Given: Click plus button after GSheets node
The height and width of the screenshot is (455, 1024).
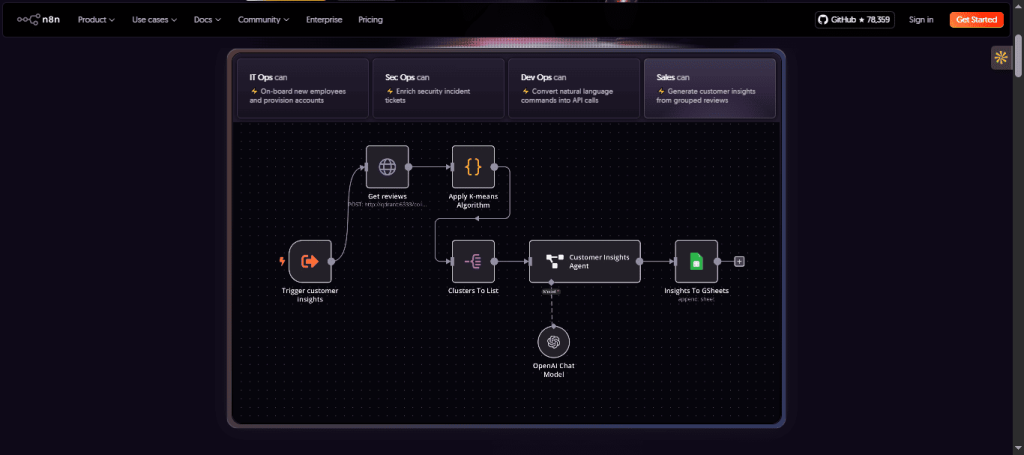Looking at the screenshot, I should click(x=739, y=262).
